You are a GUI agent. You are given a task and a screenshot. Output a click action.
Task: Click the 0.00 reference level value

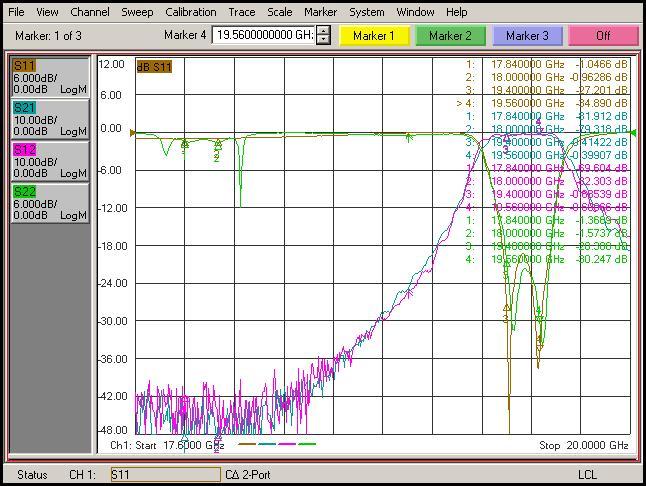[x=111, y=128]
